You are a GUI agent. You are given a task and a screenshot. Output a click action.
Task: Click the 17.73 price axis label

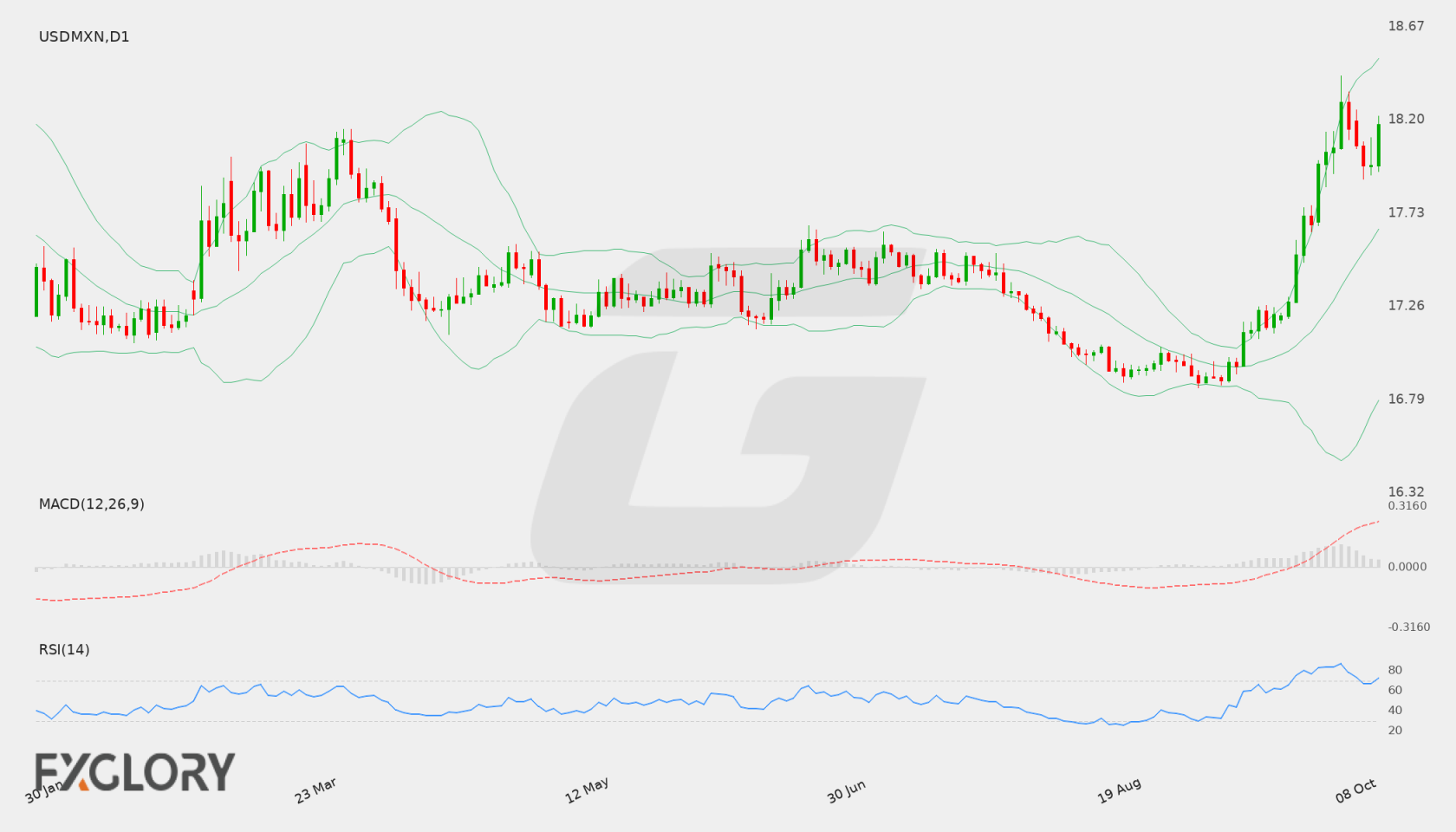pos(1406,212)
